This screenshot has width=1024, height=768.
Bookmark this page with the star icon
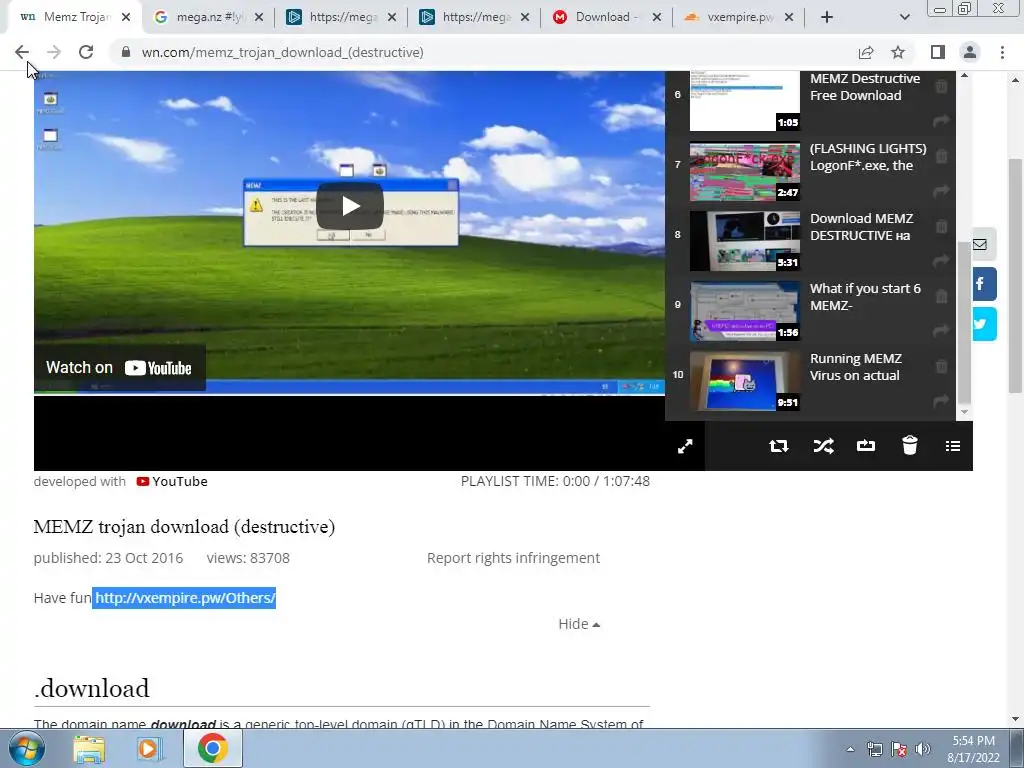pyautogui.click(x=898, y=52)
